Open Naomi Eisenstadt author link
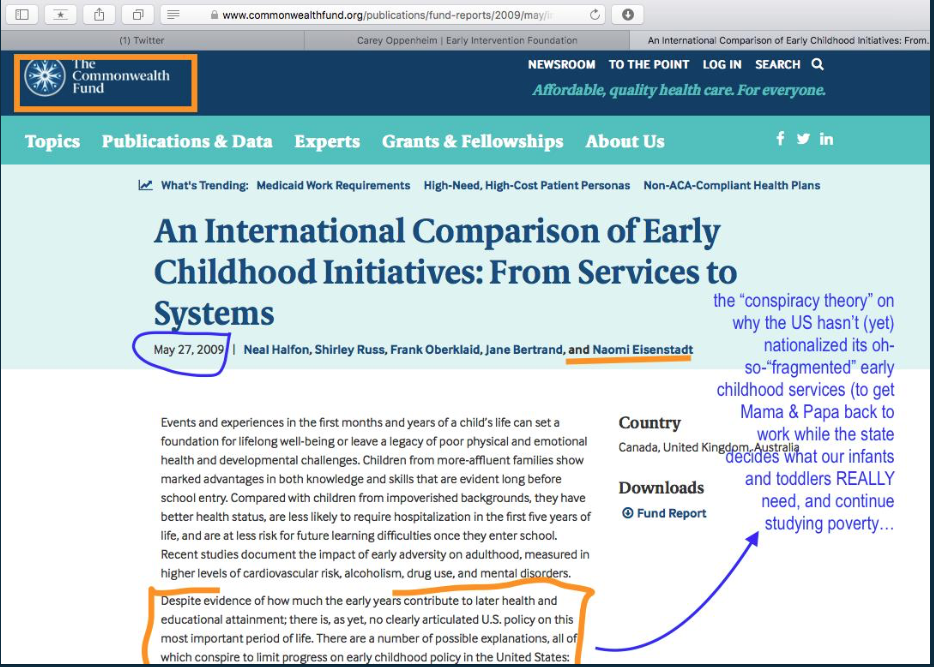The width and height of the screenshot is (934, 667). (642, 350)
